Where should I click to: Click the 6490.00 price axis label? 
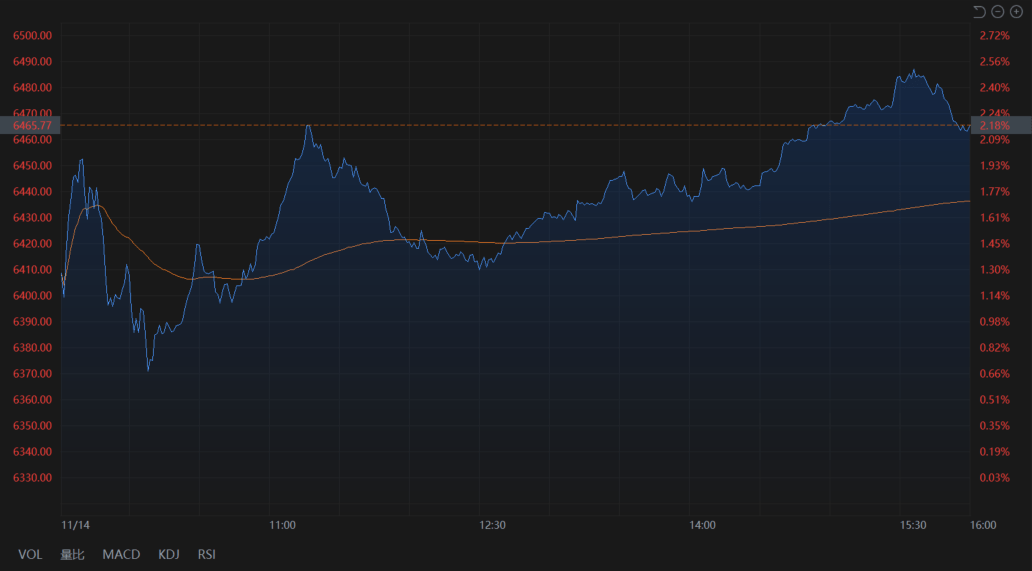coord(32,61)
